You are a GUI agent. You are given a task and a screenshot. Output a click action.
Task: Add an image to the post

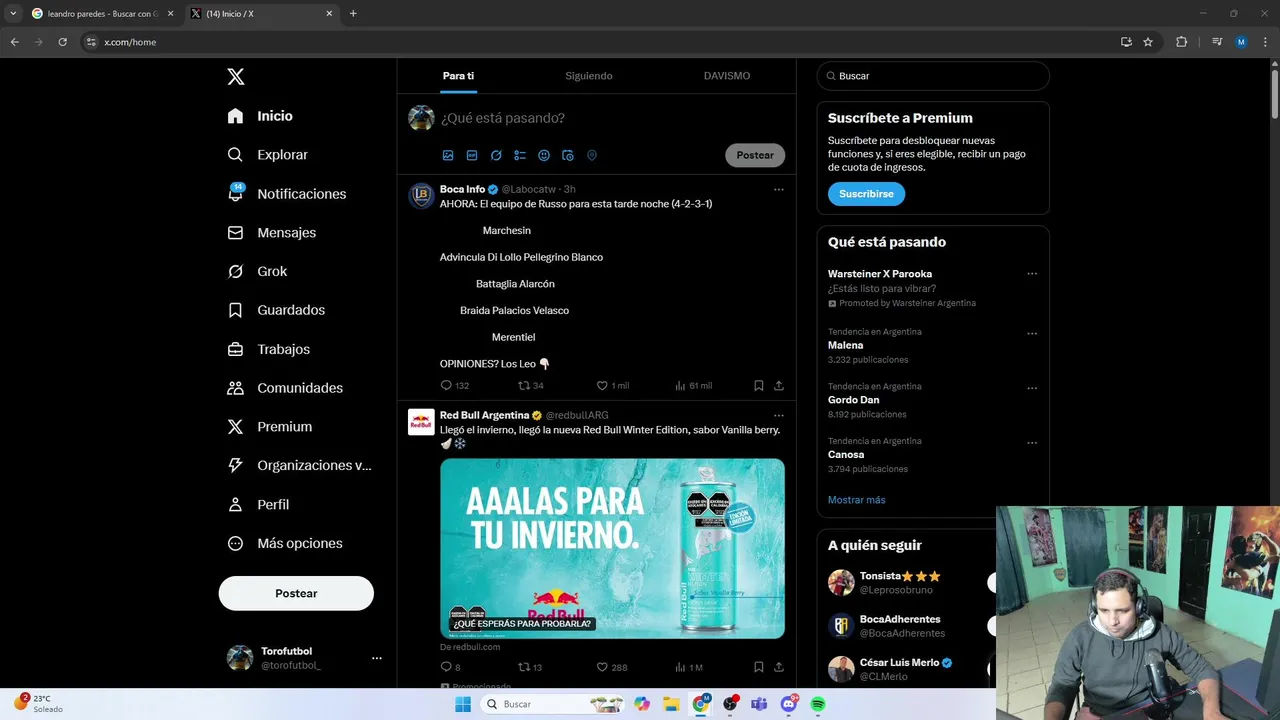coord(448,155)
